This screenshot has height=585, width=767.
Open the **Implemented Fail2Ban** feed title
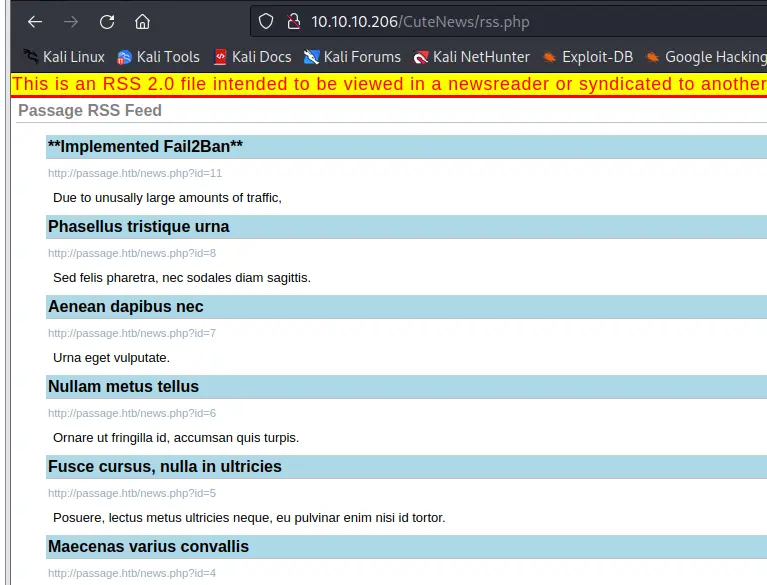[x=145, y=146]
